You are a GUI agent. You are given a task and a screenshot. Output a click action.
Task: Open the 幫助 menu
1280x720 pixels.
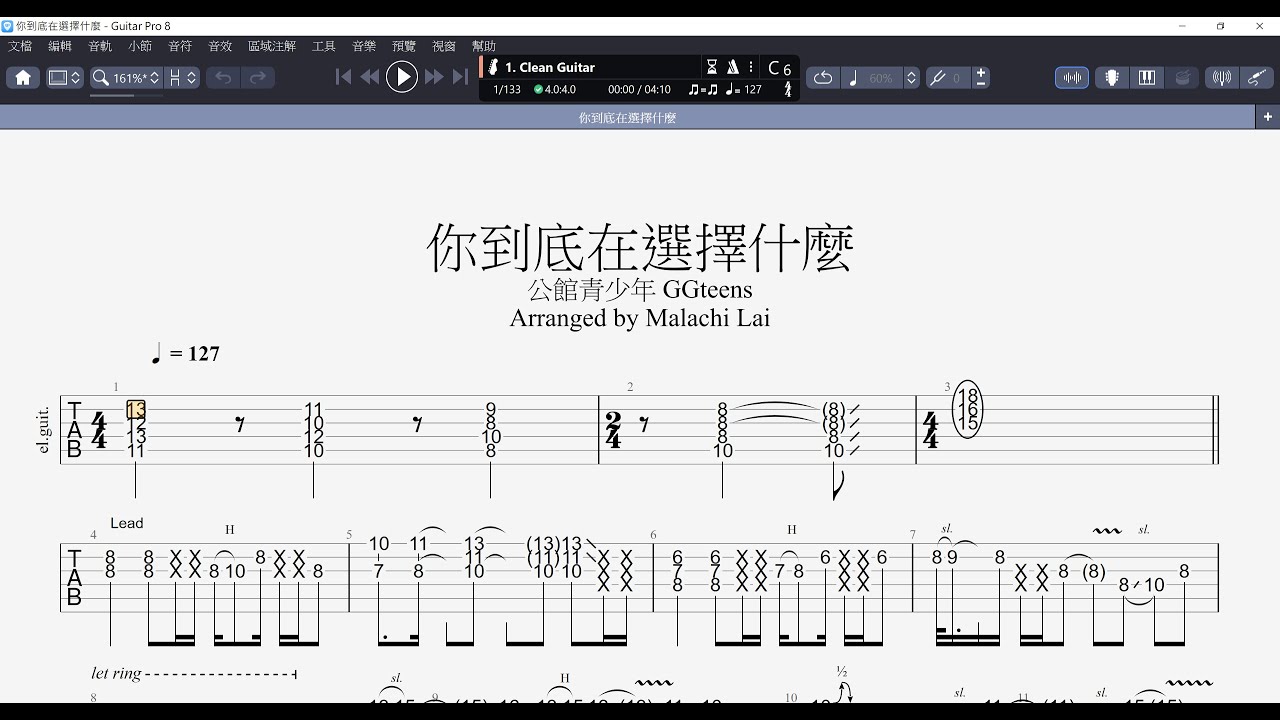click(x=484, y=46)
